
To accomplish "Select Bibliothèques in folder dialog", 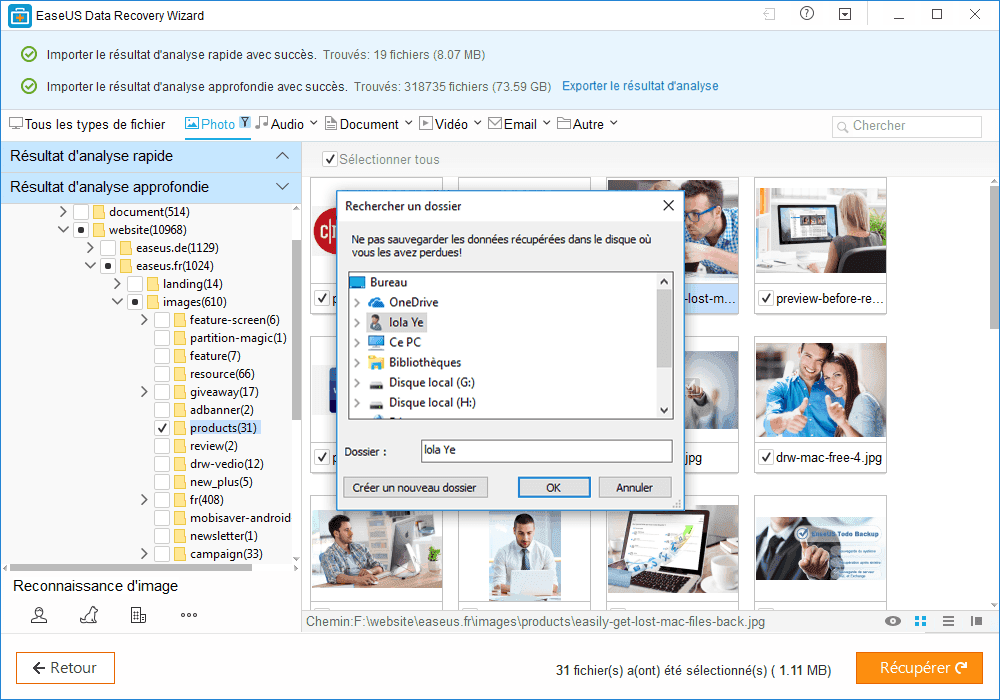I will pos(425,362).
